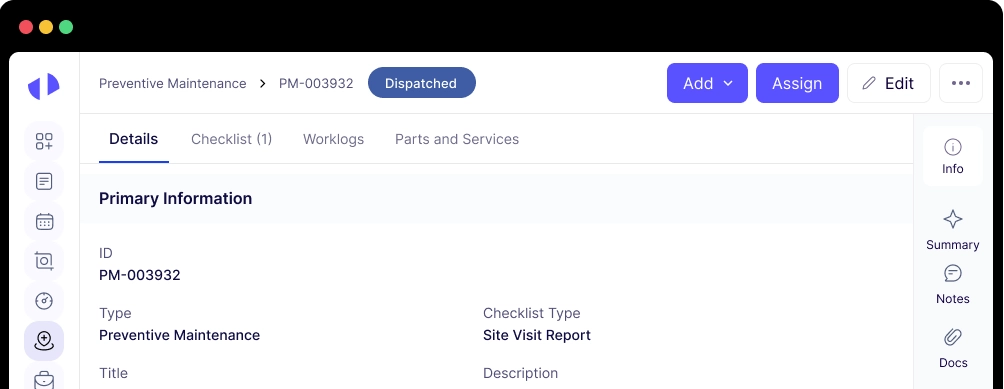
Task: Open the Summary sparkle panel
Action: pyautogui.click(x=952, y=230)
